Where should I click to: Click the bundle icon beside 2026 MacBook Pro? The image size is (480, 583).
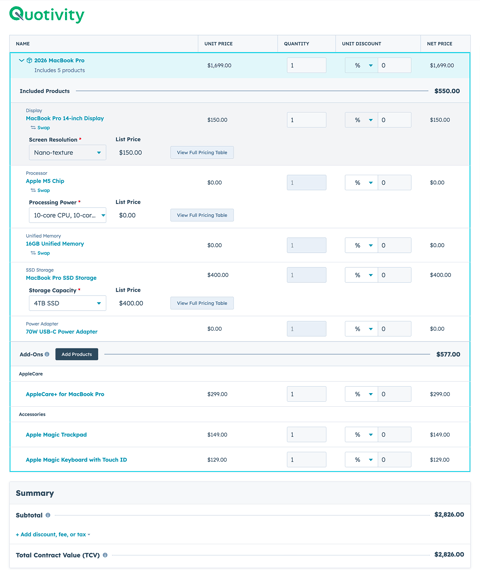(x=29, y=60)
